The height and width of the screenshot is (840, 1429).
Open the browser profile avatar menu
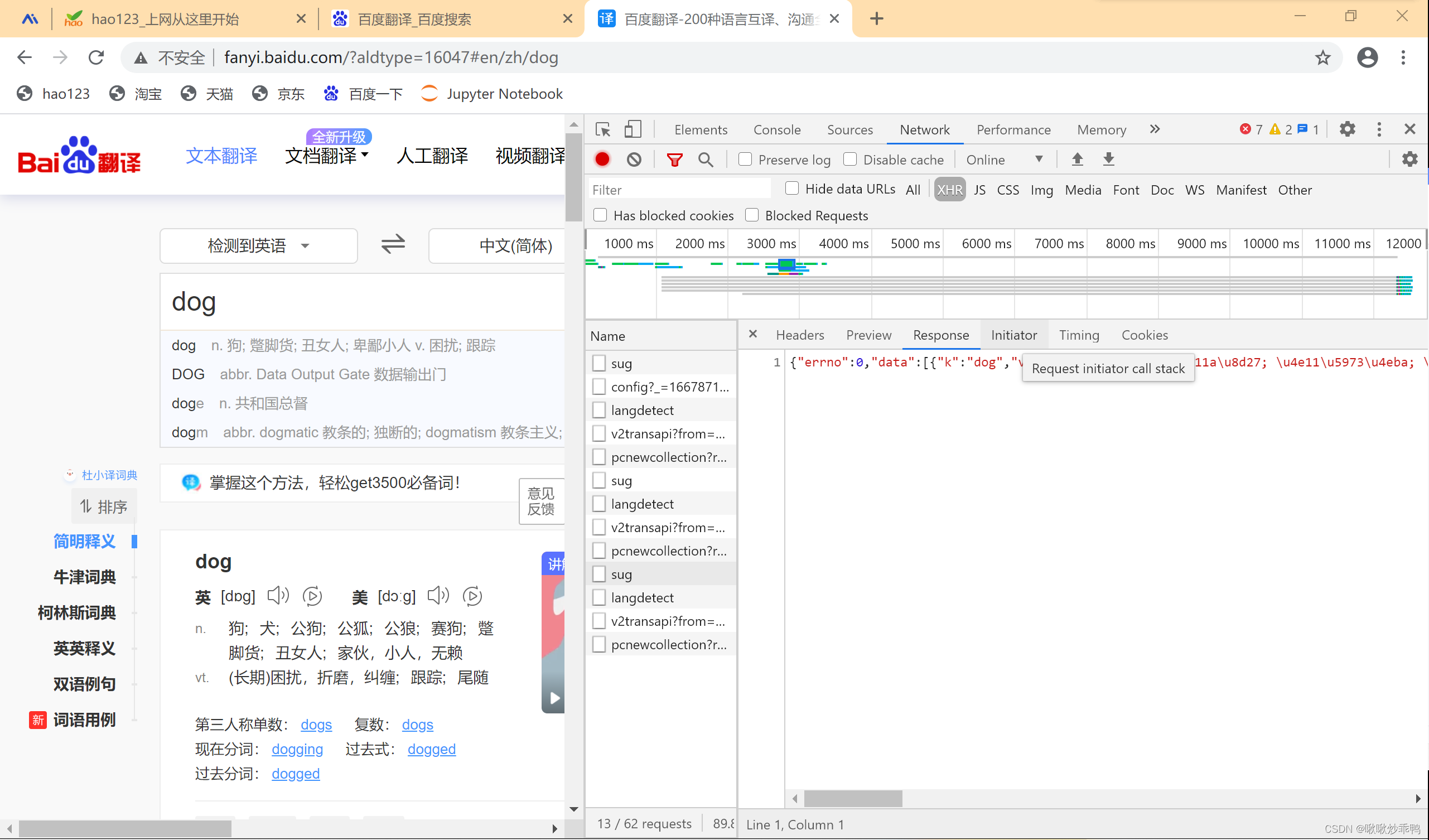tap(1367, 57)
